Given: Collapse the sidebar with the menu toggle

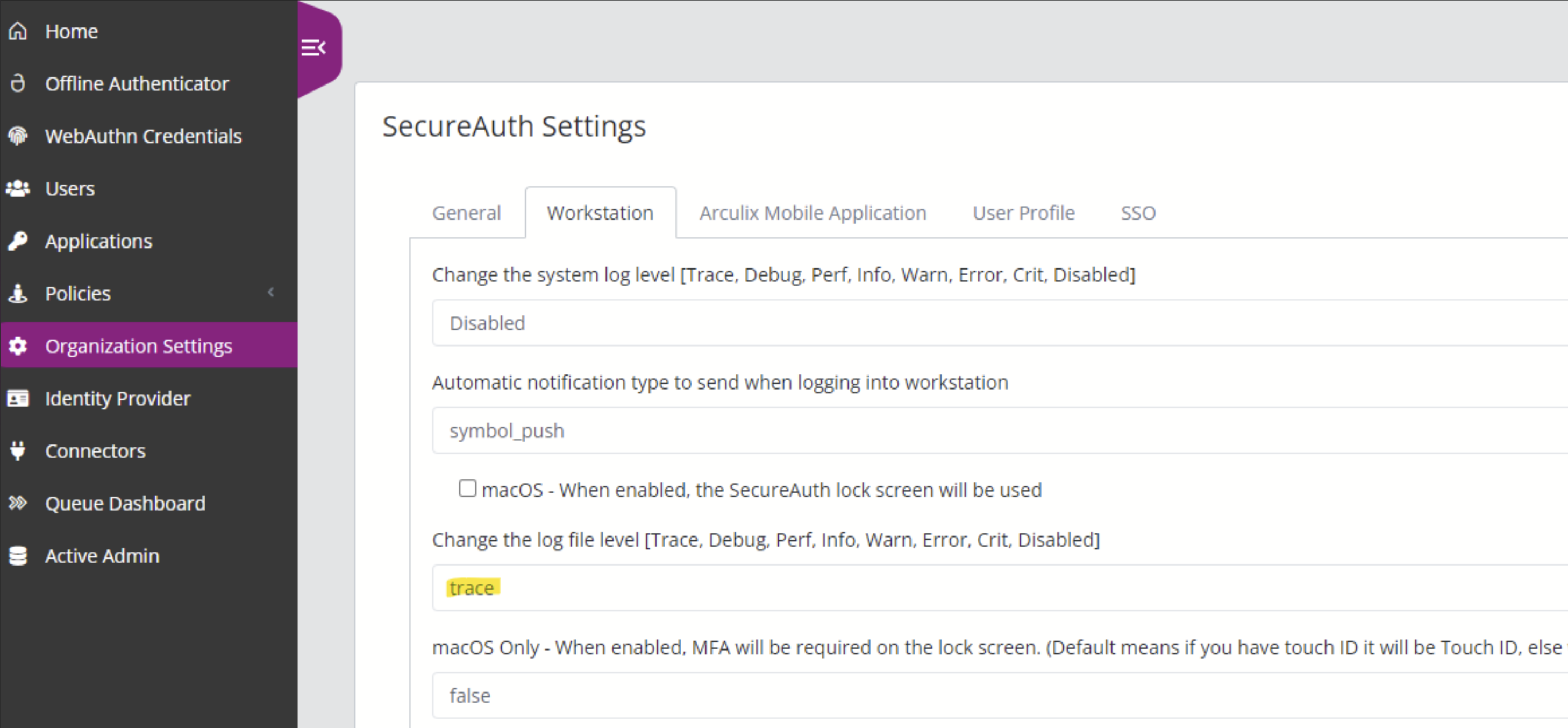Looking at the screenshot, I should click(313, 47).
